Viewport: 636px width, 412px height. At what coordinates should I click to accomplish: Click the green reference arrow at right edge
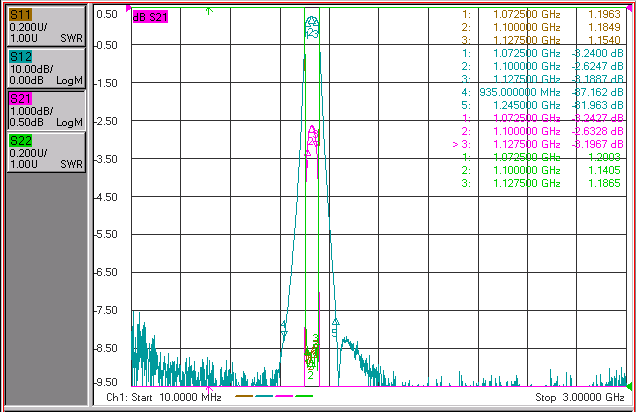click(x=629, y=386)
